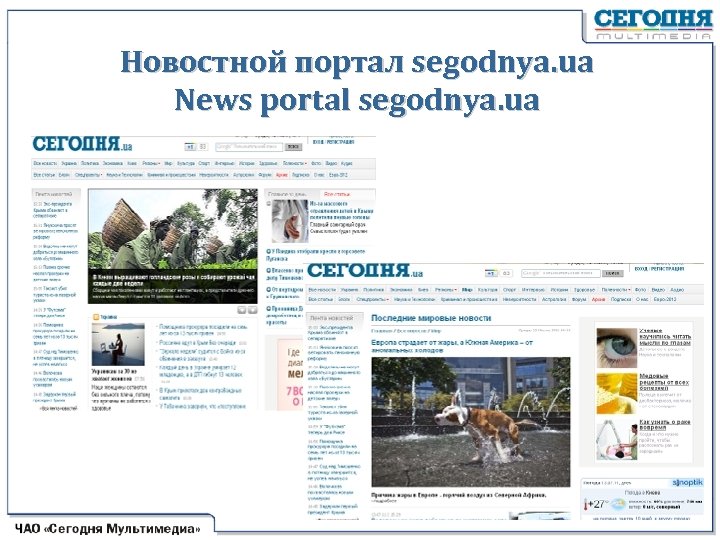The image size is (720, 540).
Task: Expand Регионы dropdown on the world news page
Action: click(x=446, y=290)
